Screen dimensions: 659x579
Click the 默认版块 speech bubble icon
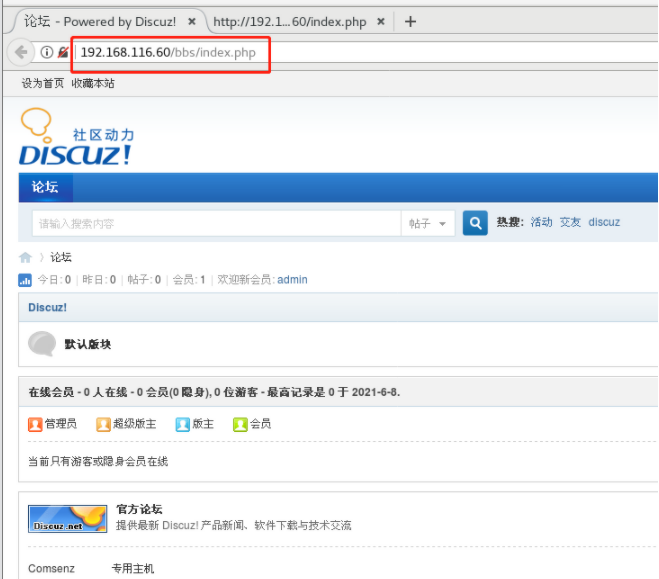(x=42, y=344)
